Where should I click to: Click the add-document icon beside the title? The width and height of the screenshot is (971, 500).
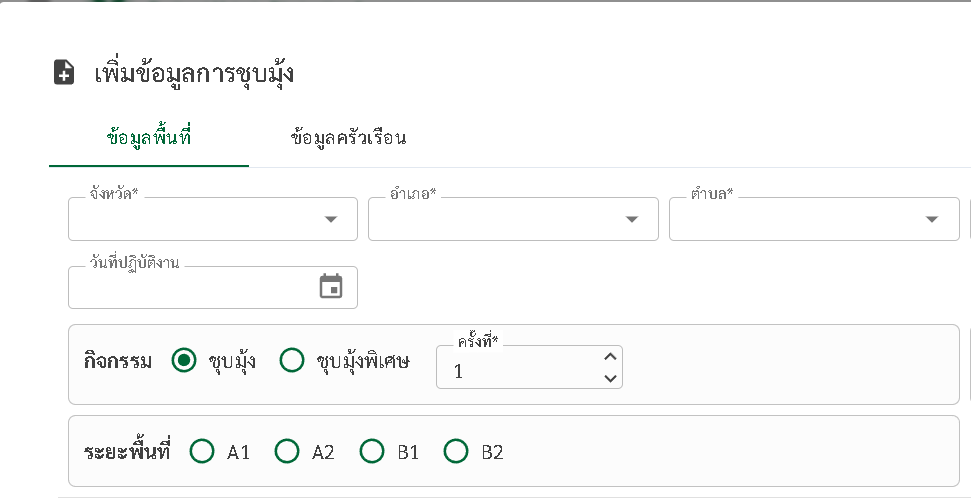pyautogui.click(x=64, y=72)
